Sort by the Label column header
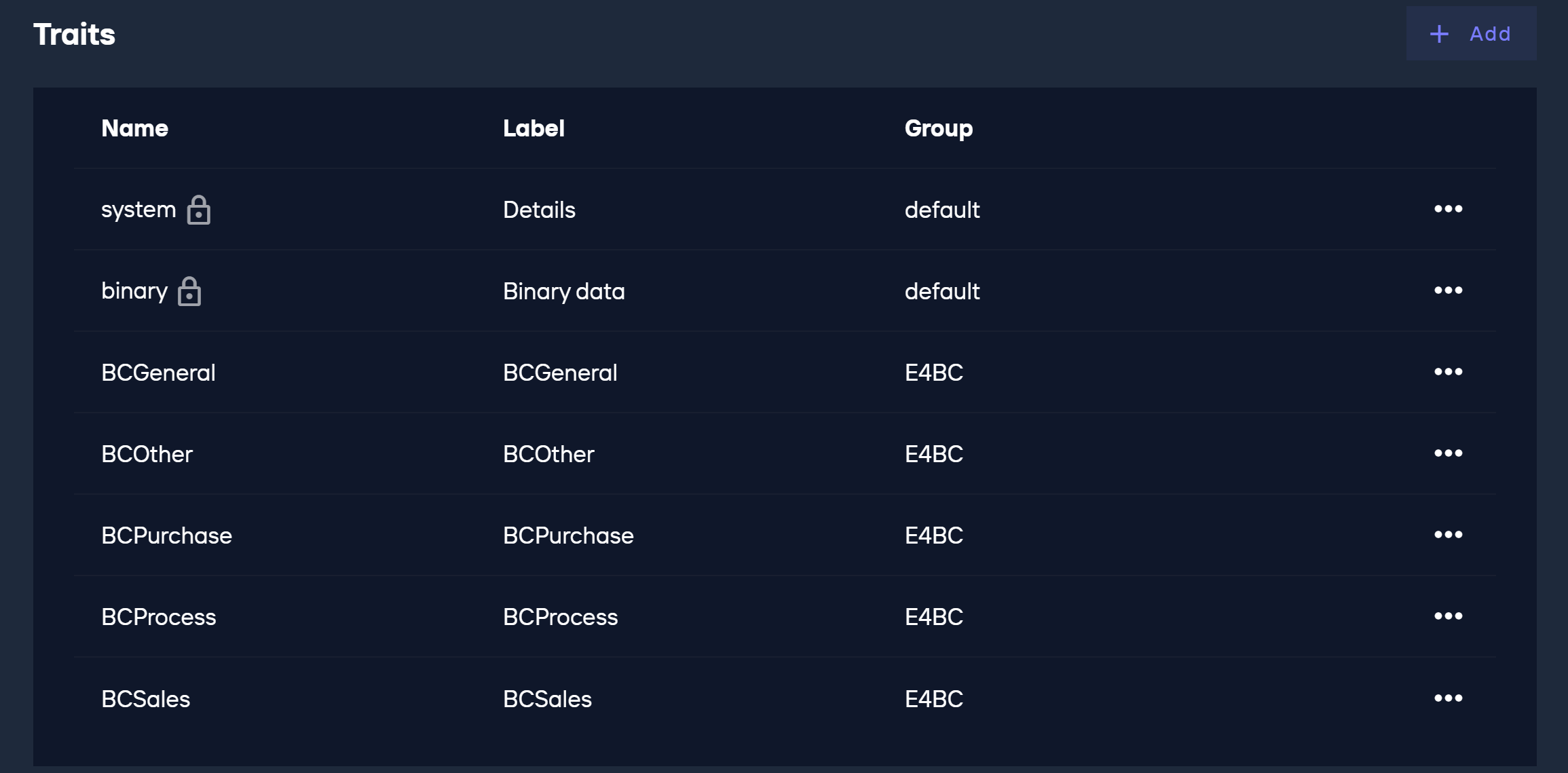Viewport: 1568px width, 773px height. [534, 128]
